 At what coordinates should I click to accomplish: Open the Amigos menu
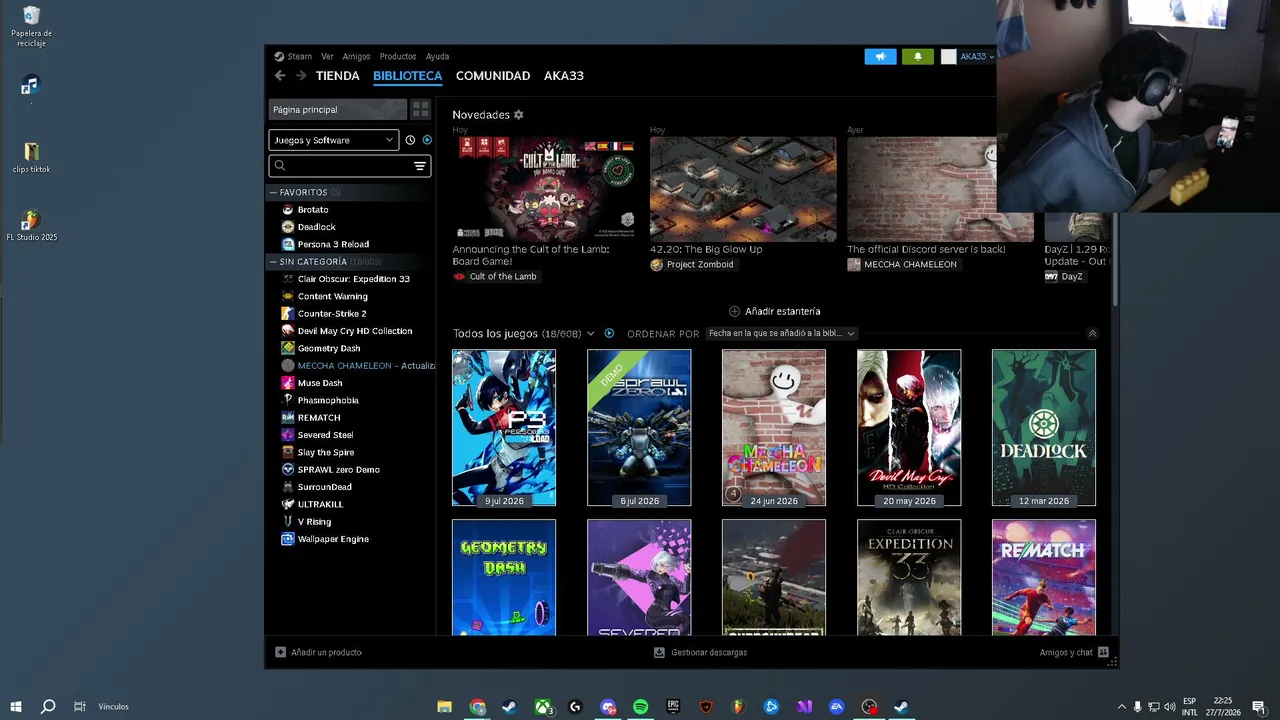pyautogui.click(x=356, y=57)
